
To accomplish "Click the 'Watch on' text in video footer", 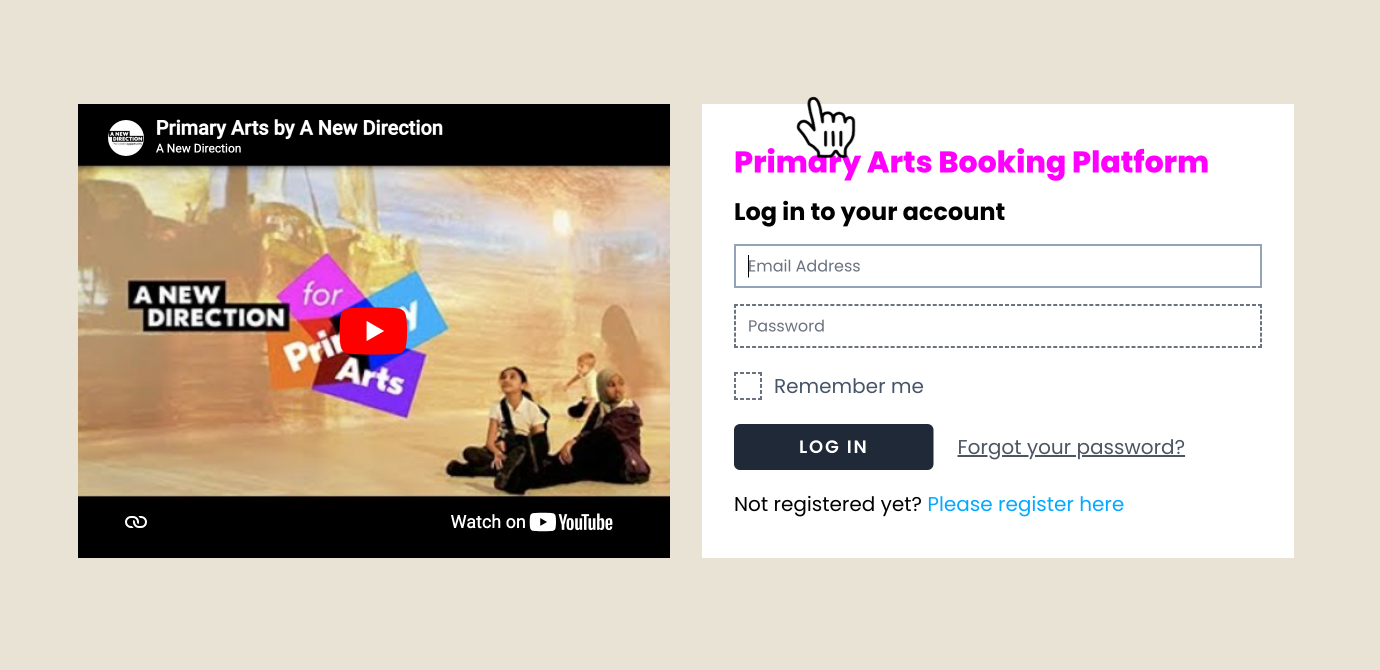I will 487,522.
